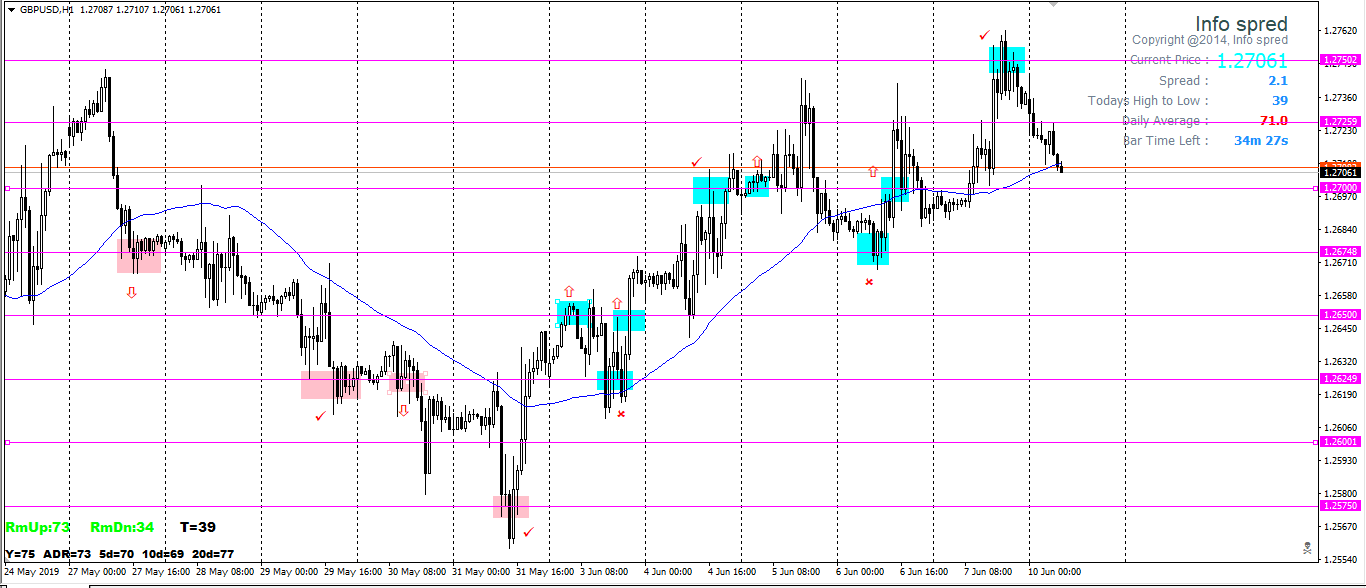The height and width of the screenshot is (588, 1366).
Task: Select the red up arrow near 4 Jun 16:00
Action: coord(757,161)
